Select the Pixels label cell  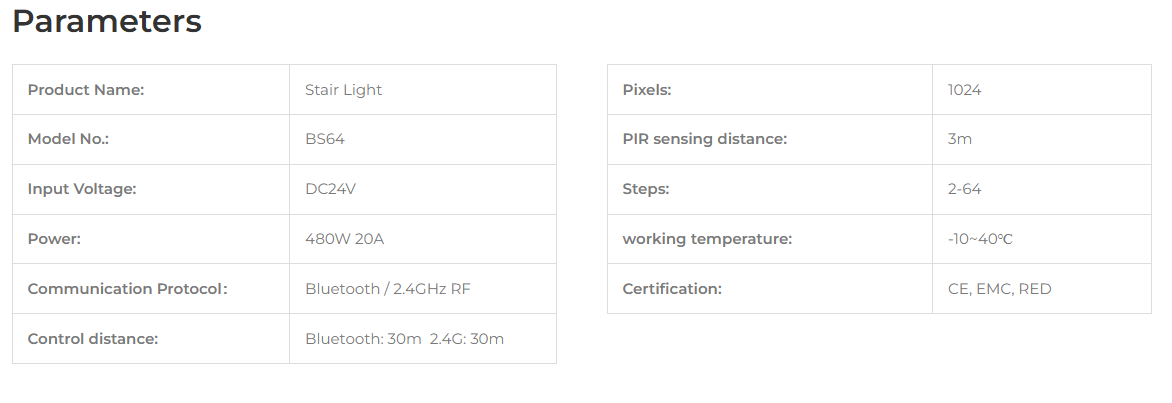(770, 90)
